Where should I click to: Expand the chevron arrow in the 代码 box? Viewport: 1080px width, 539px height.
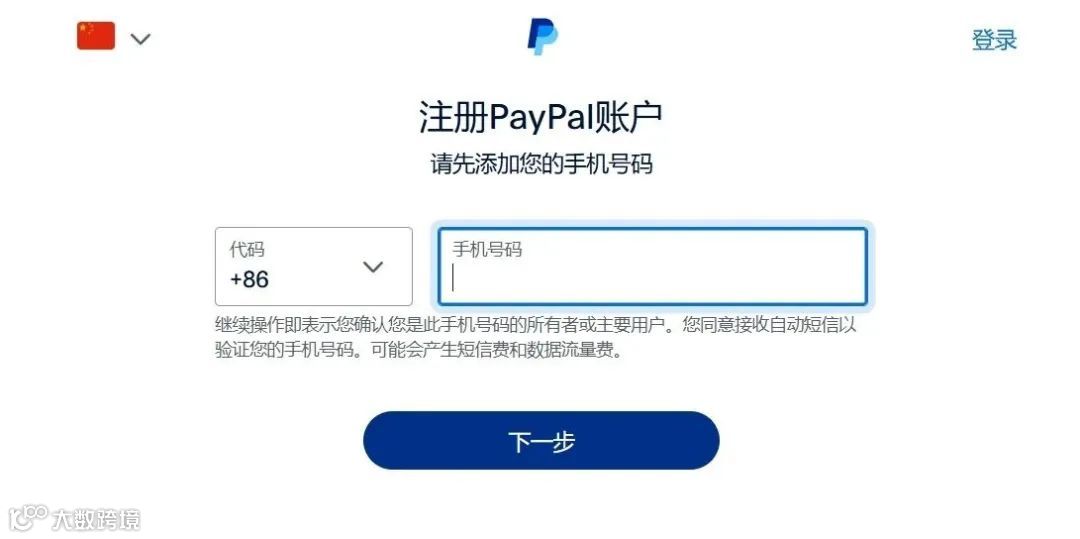(x=373, y=266)
